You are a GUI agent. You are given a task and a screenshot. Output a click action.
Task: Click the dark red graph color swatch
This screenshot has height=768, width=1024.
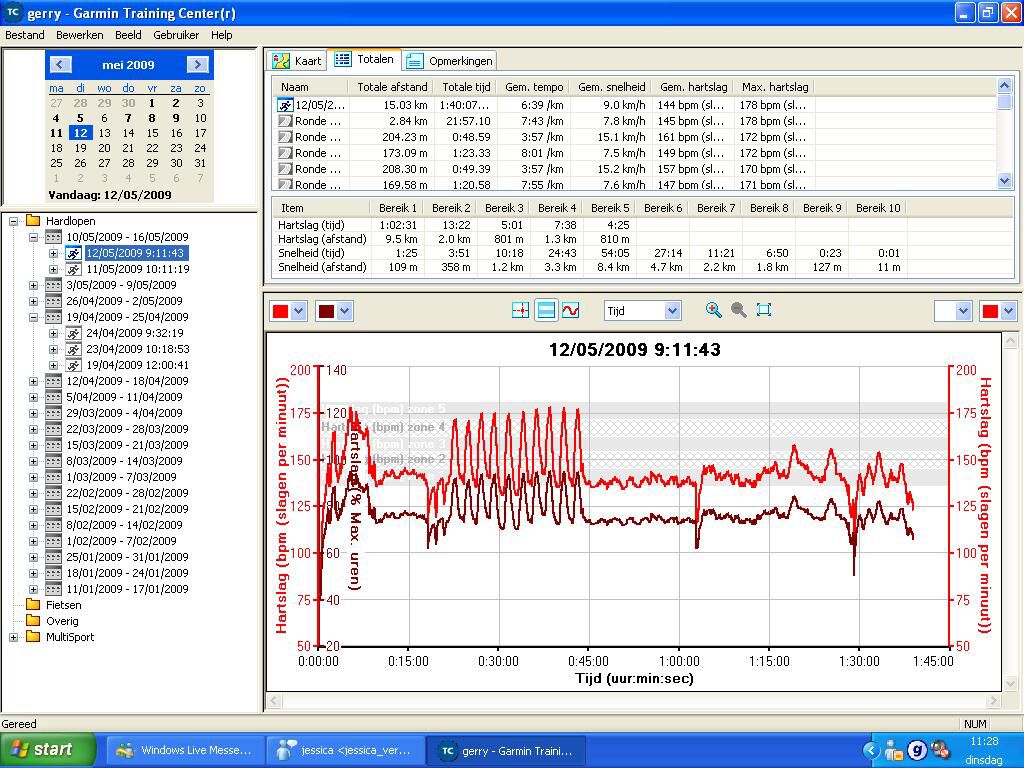tap(326, 312)
